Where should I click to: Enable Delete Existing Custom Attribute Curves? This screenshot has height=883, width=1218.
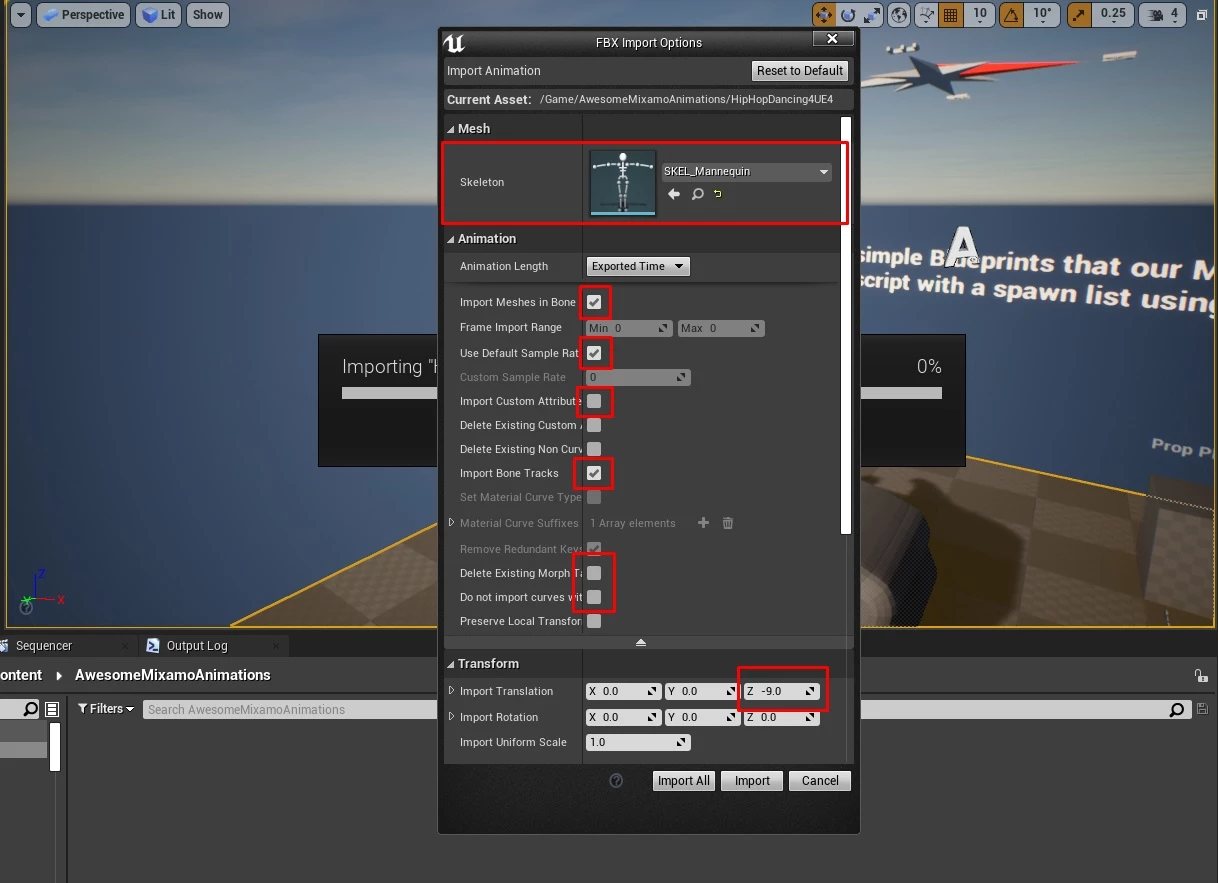click(594, 425)
